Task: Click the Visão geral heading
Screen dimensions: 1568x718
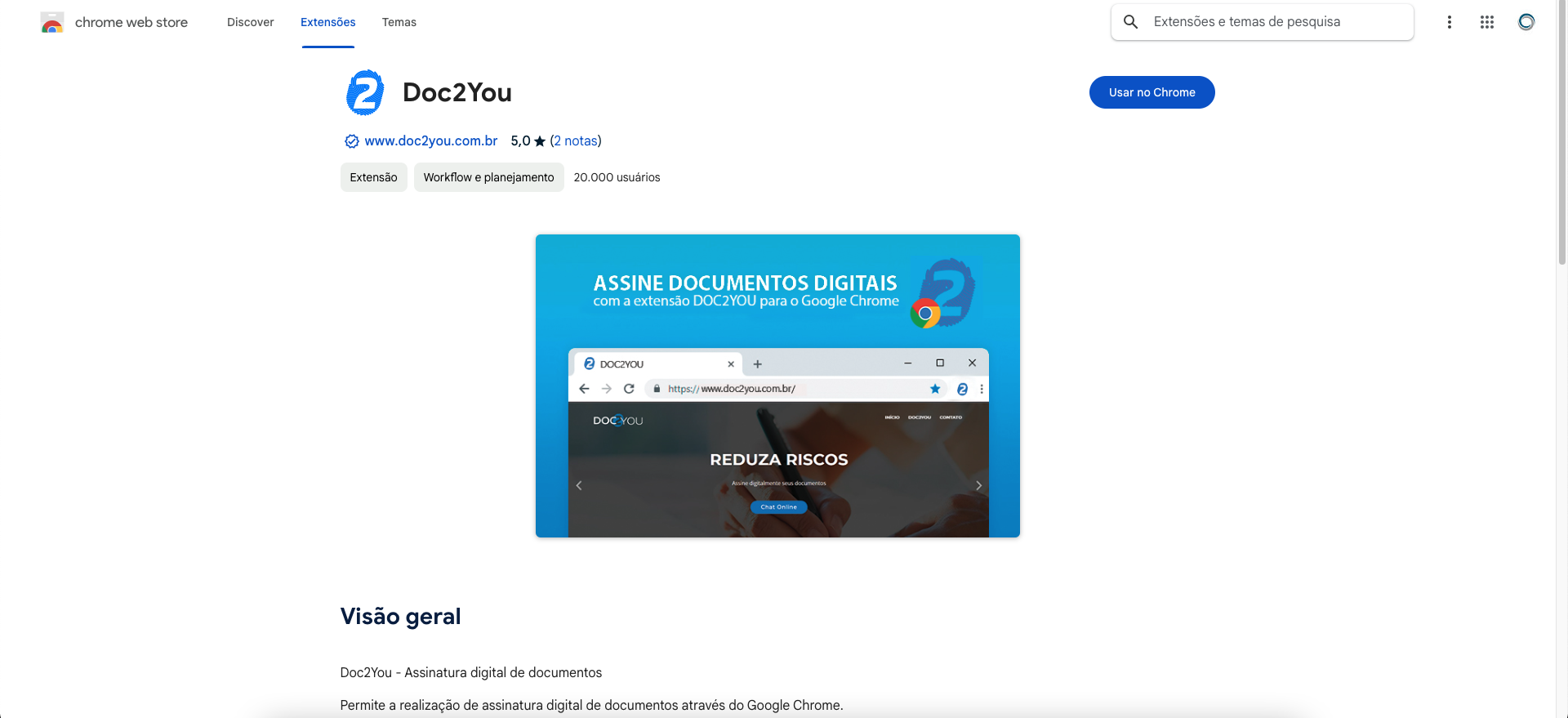Action: click(x=400, y=616)
